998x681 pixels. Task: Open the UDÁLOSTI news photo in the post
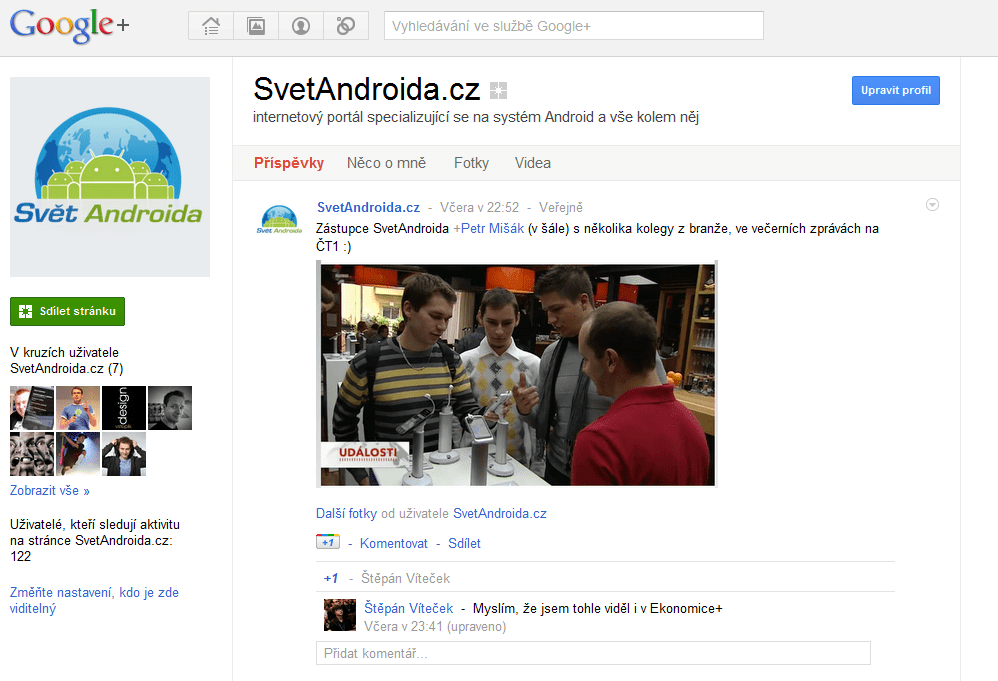517,374
